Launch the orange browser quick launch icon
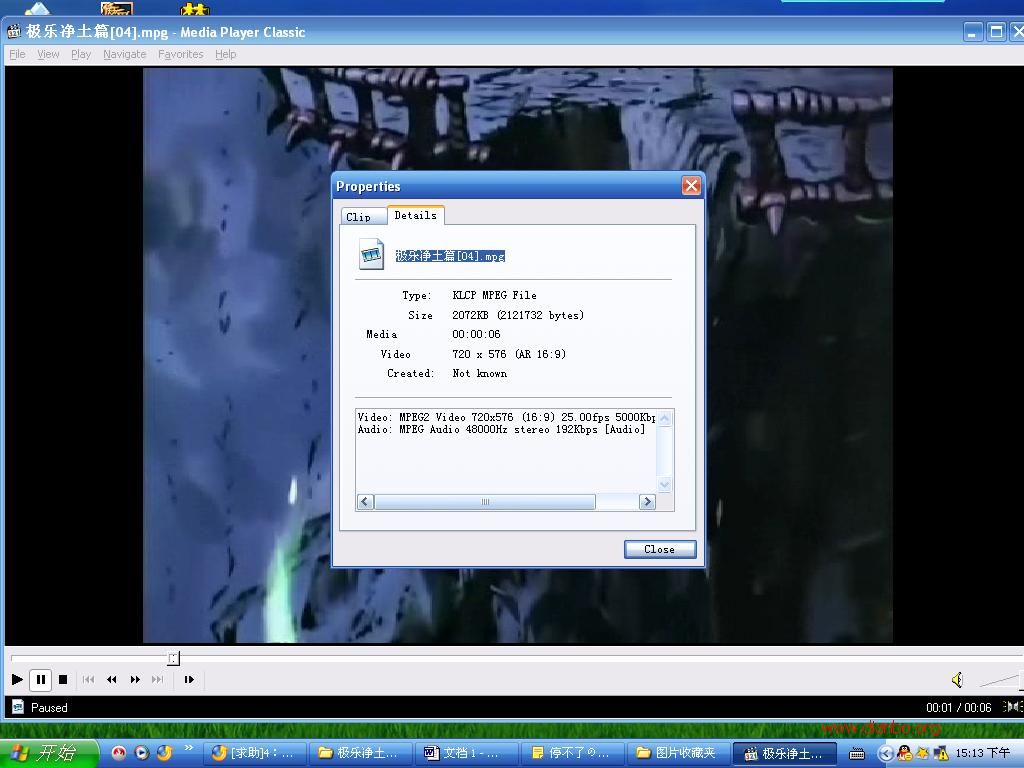 tap(165, 753)
